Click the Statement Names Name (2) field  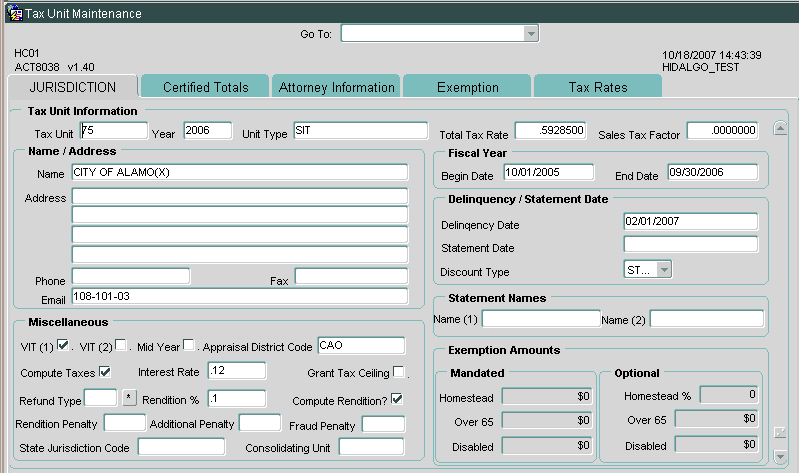tap(707, 319)
